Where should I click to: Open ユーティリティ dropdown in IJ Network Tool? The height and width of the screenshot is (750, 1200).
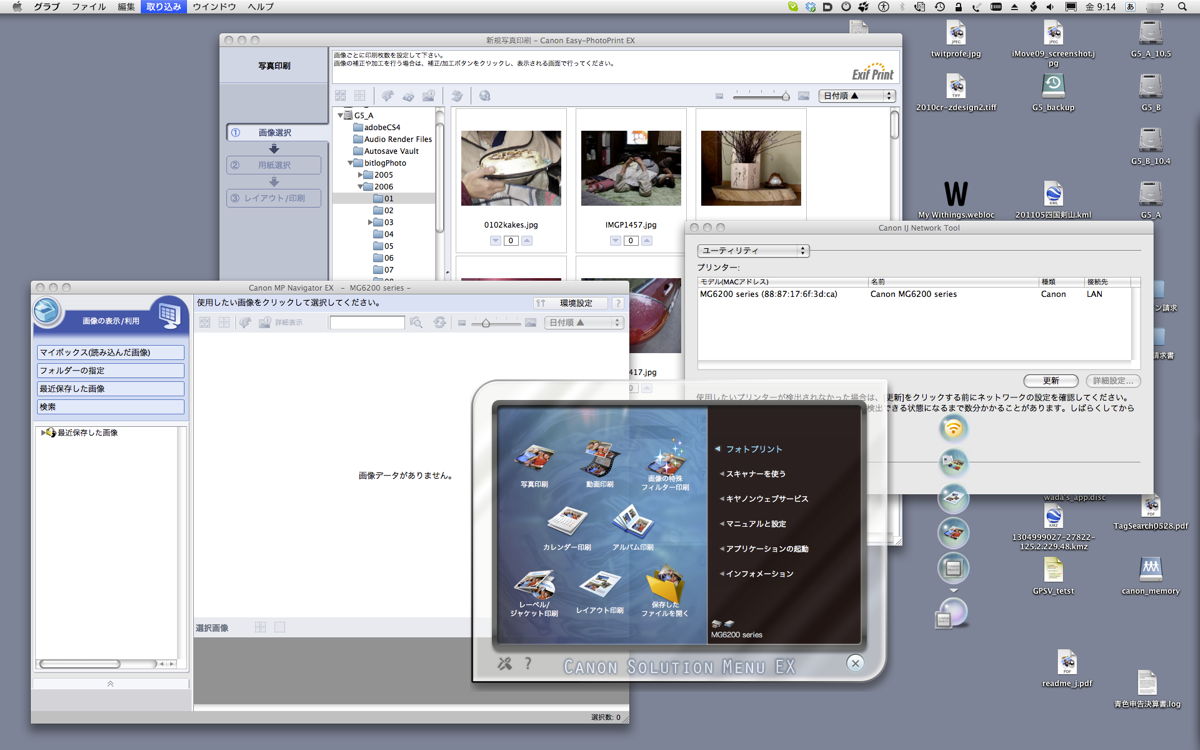pos(753,250)
